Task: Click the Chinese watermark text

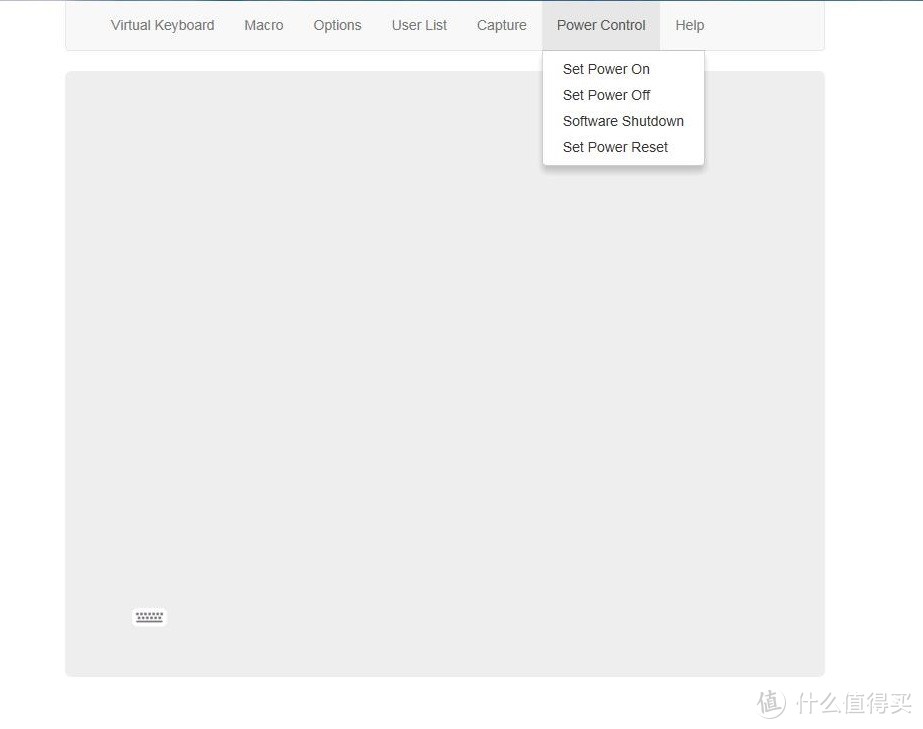Action: click(853, 703)
